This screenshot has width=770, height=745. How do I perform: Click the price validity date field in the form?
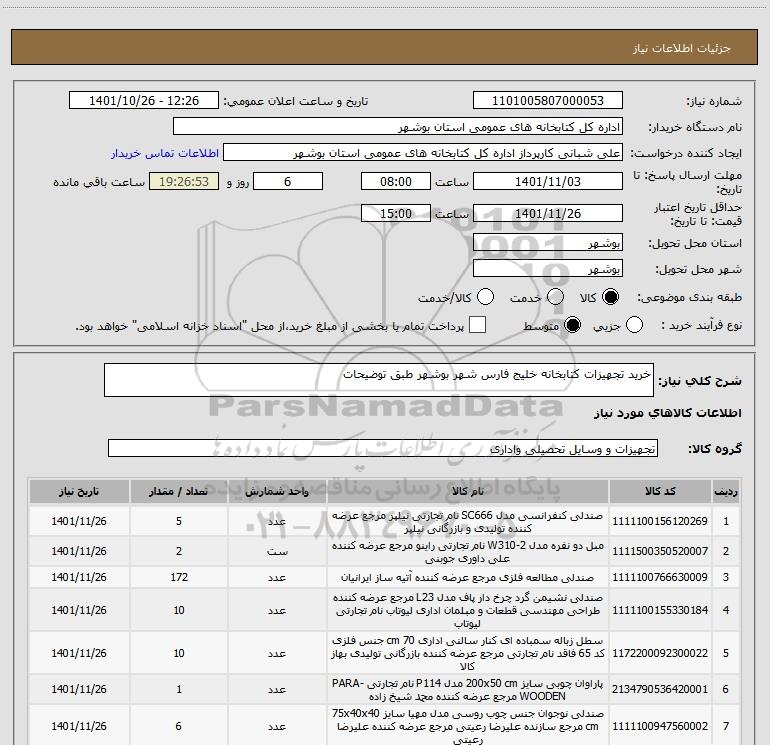point(548,214)
